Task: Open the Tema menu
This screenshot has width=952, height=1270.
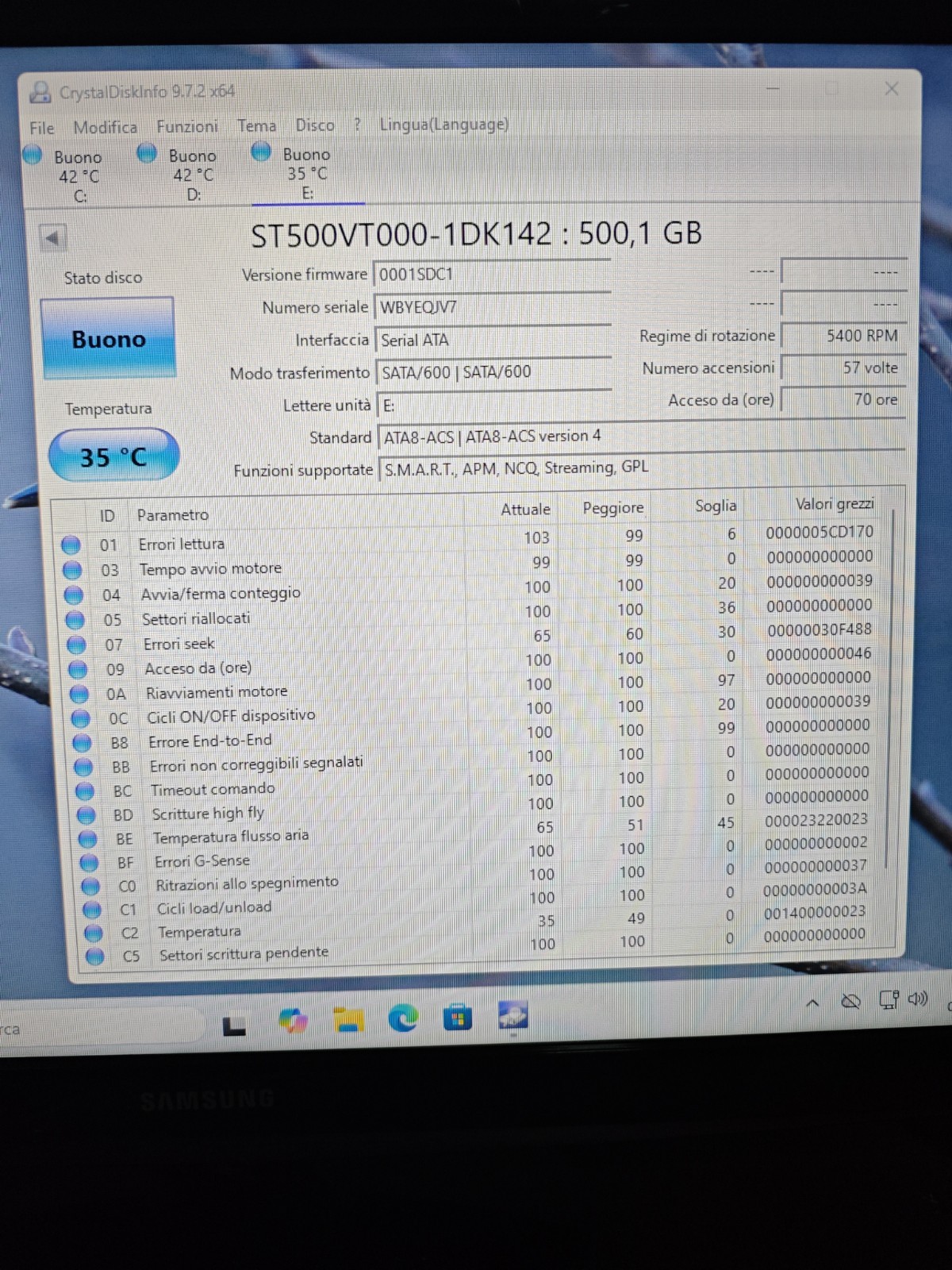Action: click(x=257, y=125)
